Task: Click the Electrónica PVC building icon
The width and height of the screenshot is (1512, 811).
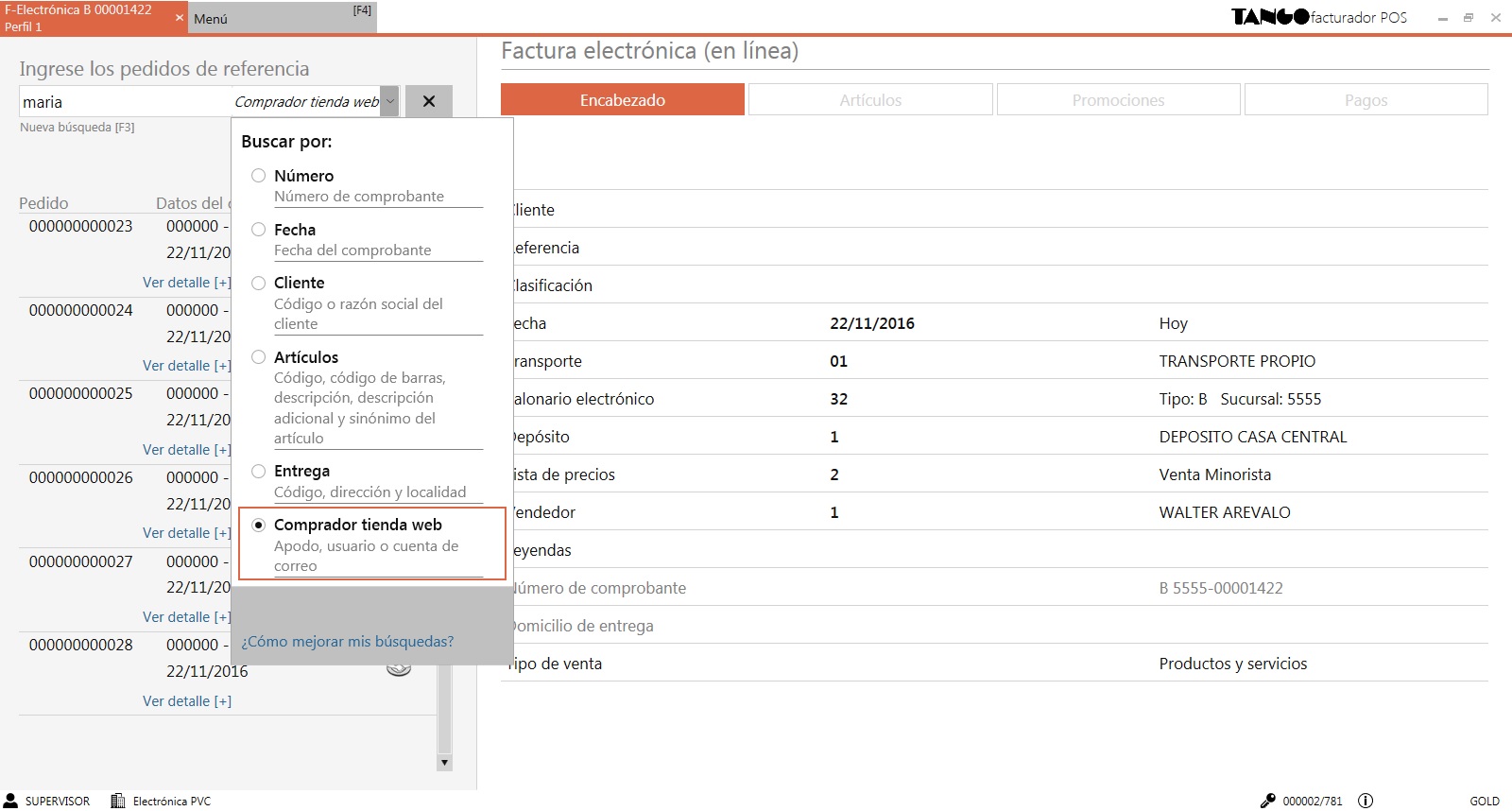Action: [x=118, y=801]
